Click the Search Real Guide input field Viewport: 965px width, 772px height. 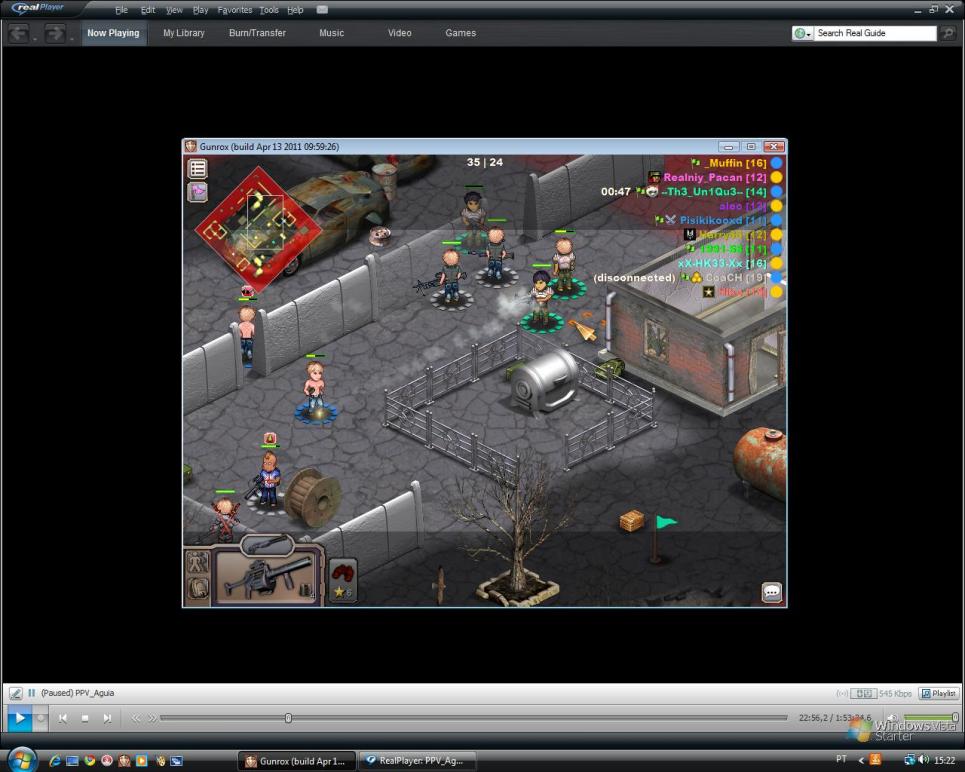870,33
